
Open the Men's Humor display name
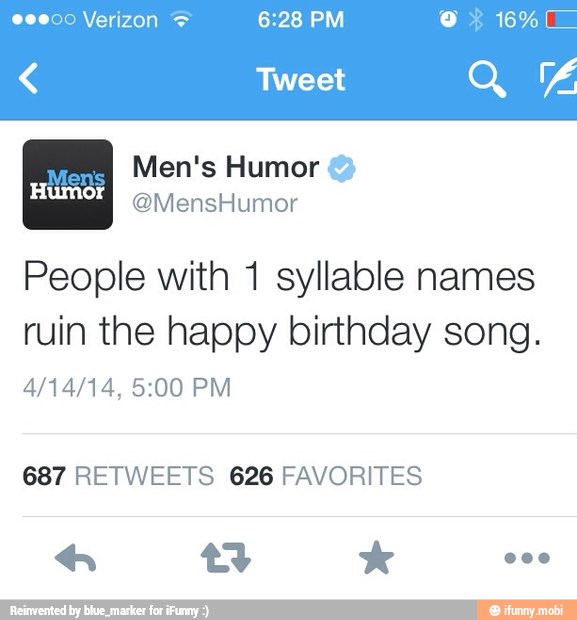tap(225, 167)
